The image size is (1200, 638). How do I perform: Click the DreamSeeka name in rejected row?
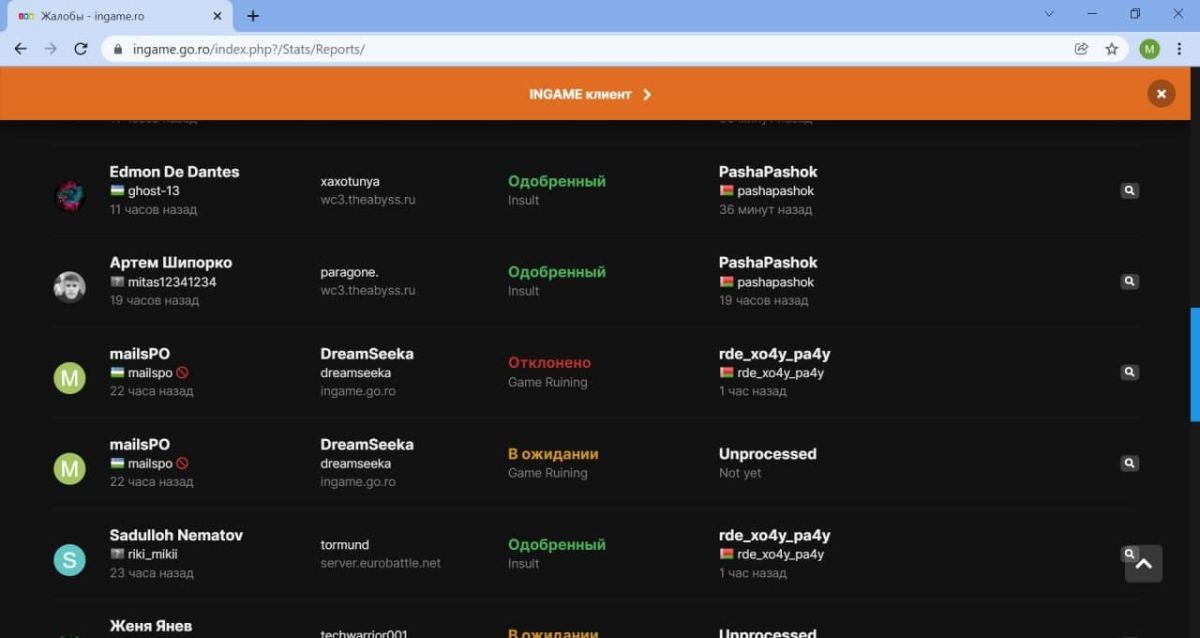366,354
